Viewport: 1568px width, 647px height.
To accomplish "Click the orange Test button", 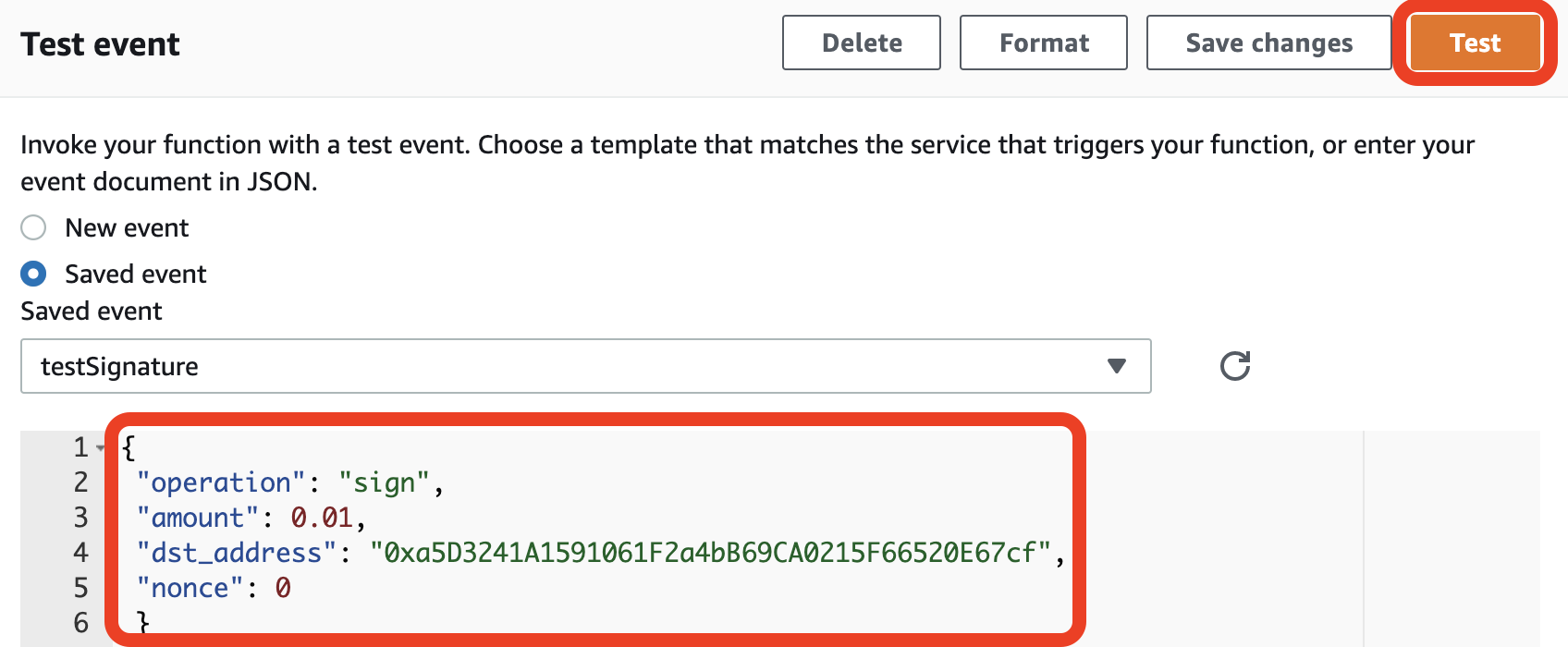I will [x=1476, y=43].
